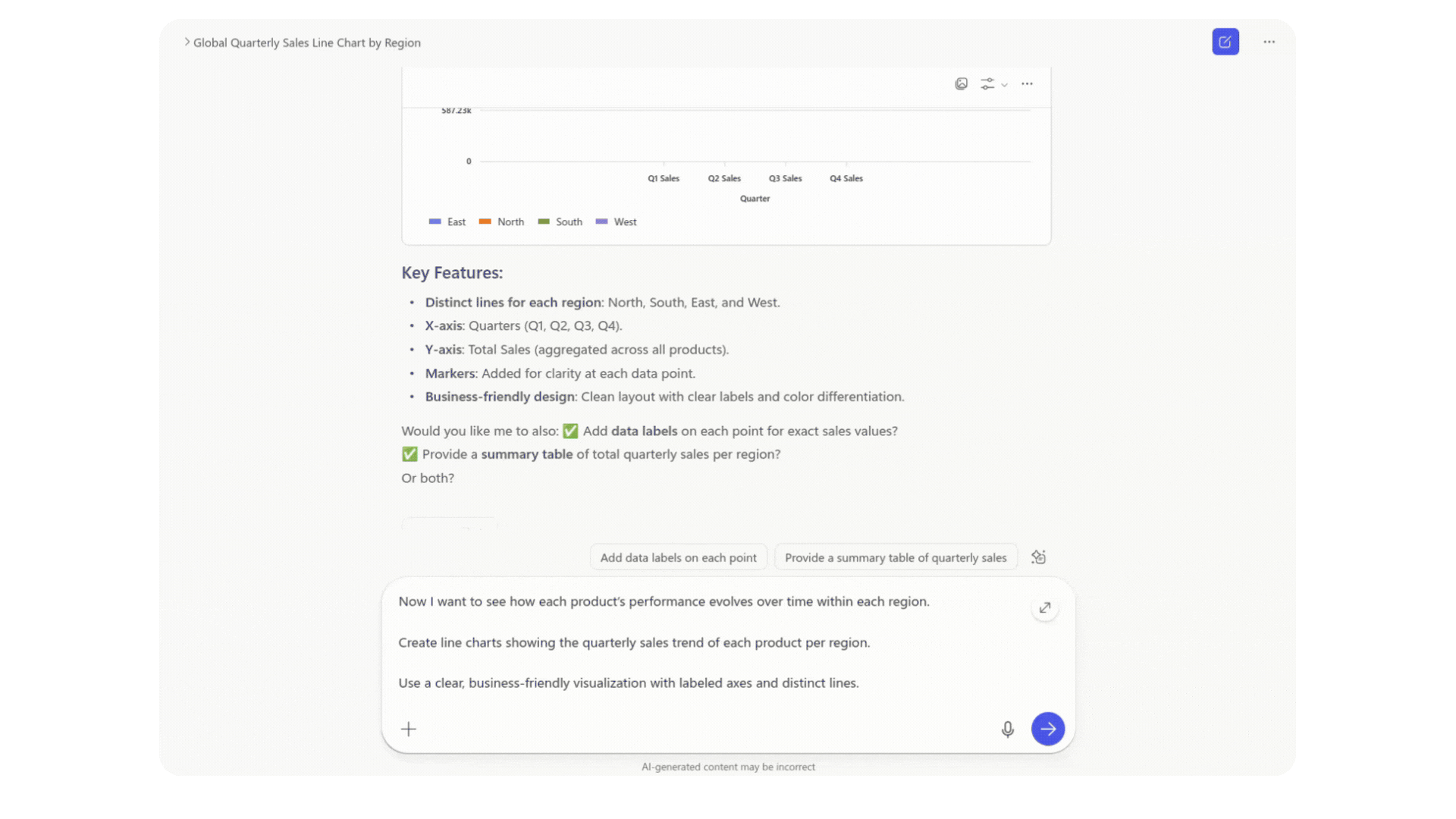Toggle the East legend series
The height and width of the screenshot is (819, 1456).
(x=456, y=221)
